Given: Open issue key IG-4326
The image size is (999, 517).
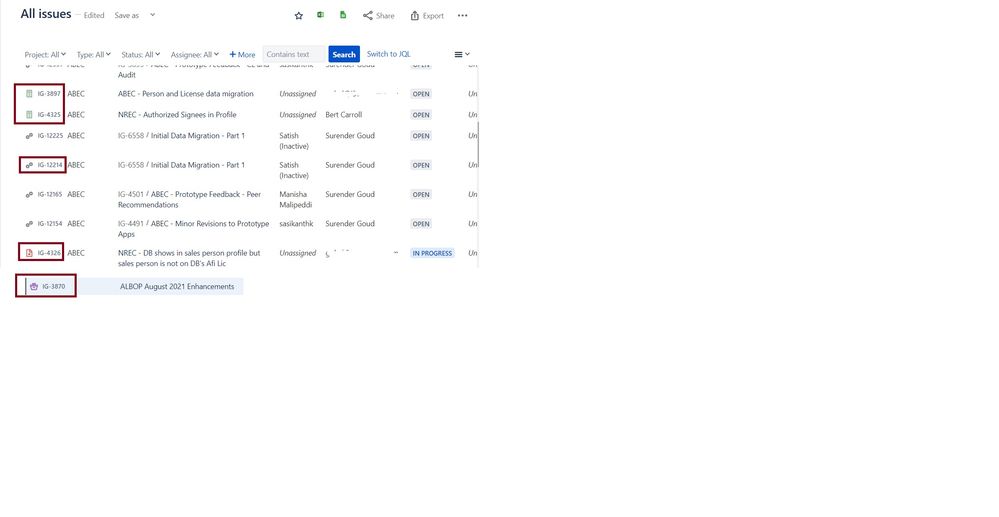Looking at the screenshot, I should point(49,253).
